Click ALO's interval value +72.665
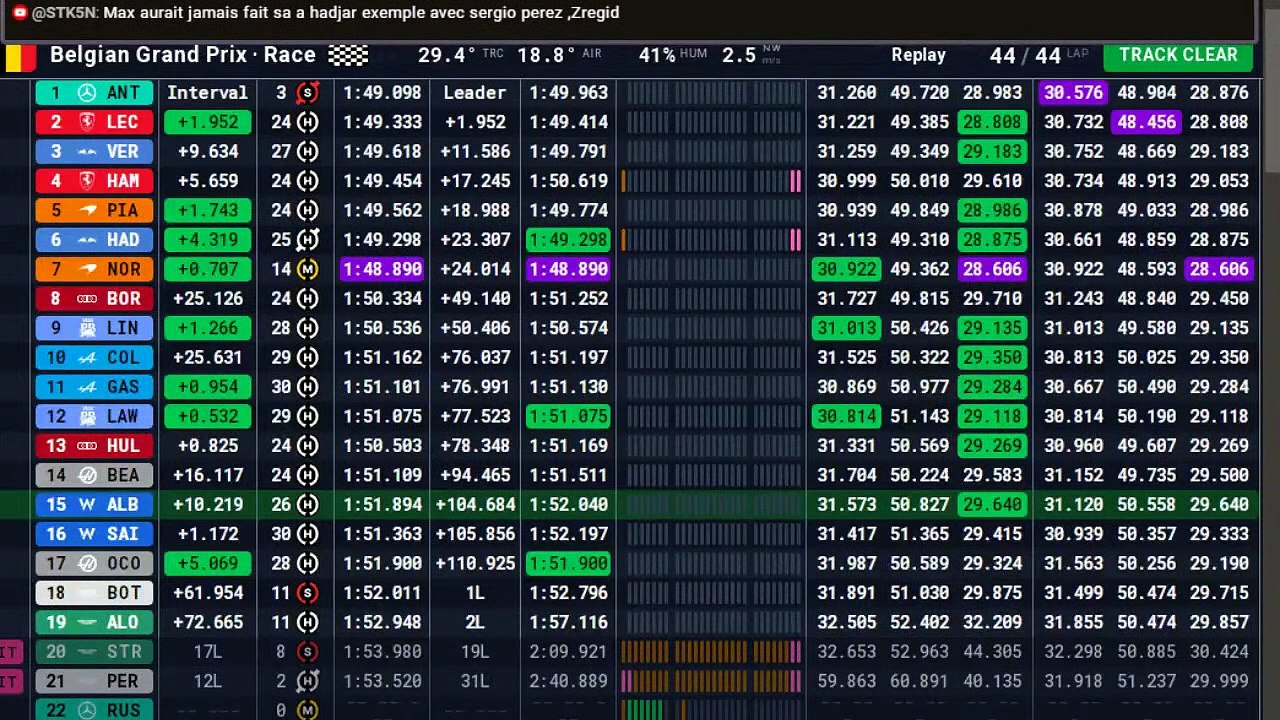Image resolution: width=1280 pixels, height=720 pixels. 208,622
